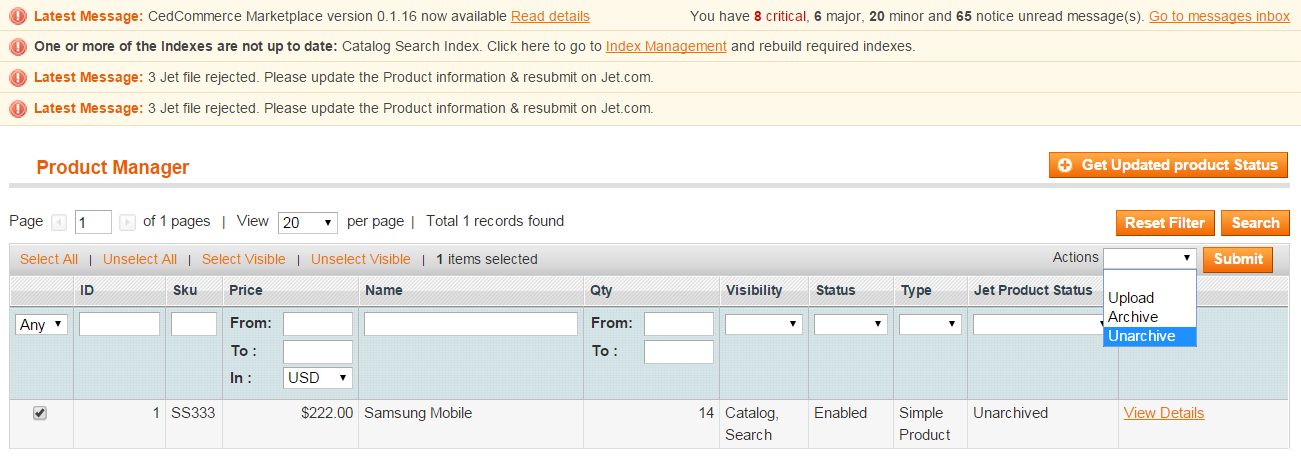Click the index warning alert icon
The image size is (1301, 463).
coord(18,46)
